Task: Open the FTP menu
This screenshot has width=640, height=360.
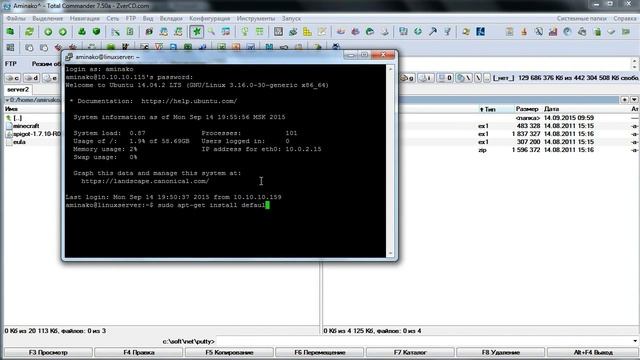Action: (131, 18)
